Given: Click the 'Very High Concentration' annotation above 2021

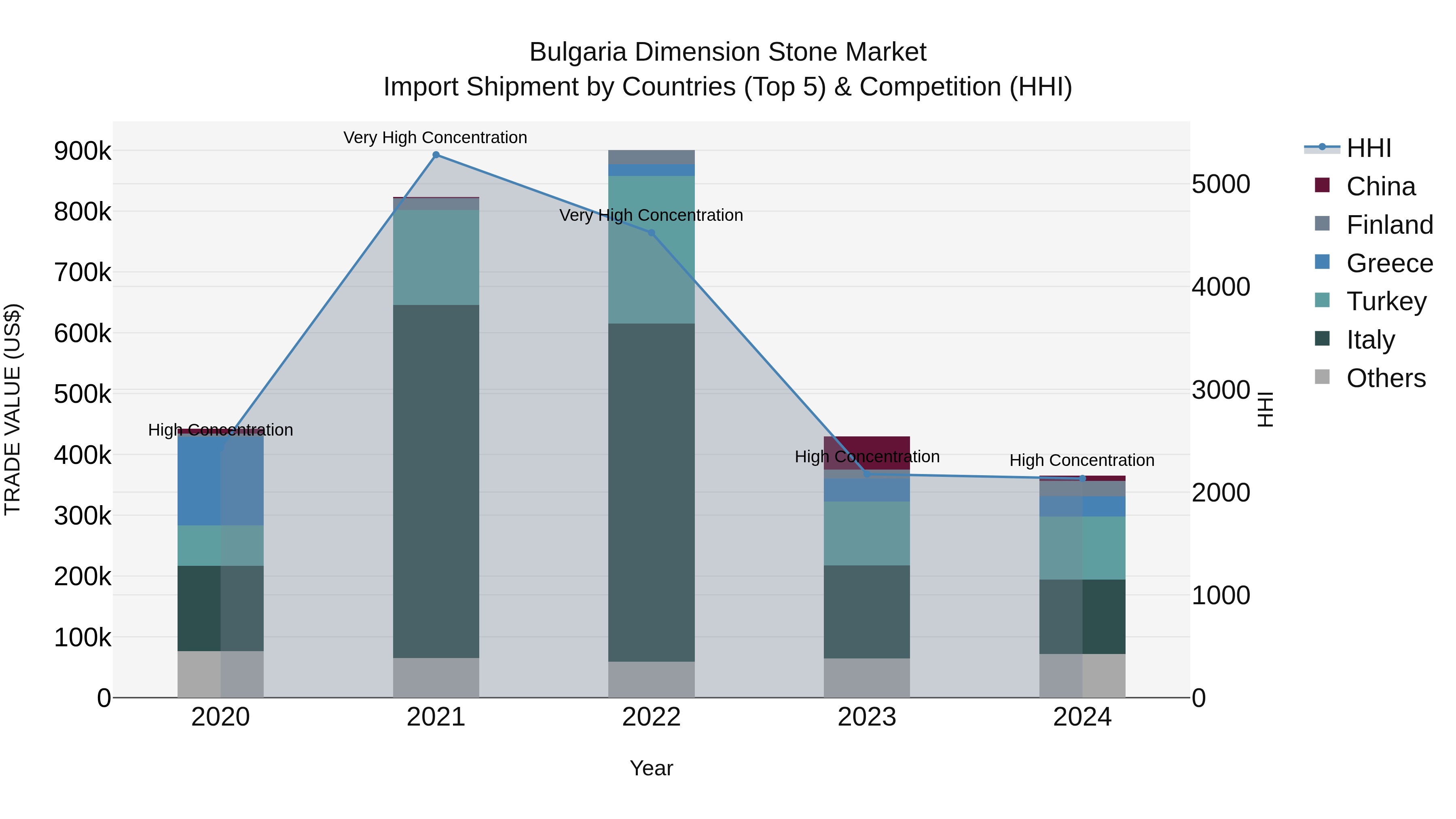Looking at the screenshot, I should (435, 138).
